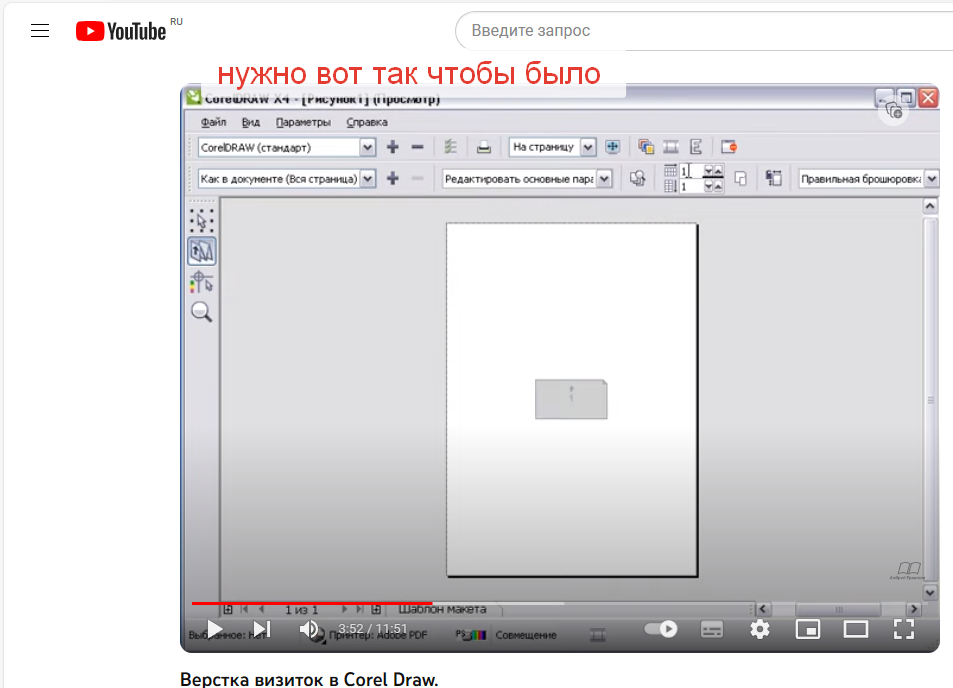Open the Файл menu
The height and width of the screenshot is (688, 953).
pyautogui.click(x=213, y=122)
